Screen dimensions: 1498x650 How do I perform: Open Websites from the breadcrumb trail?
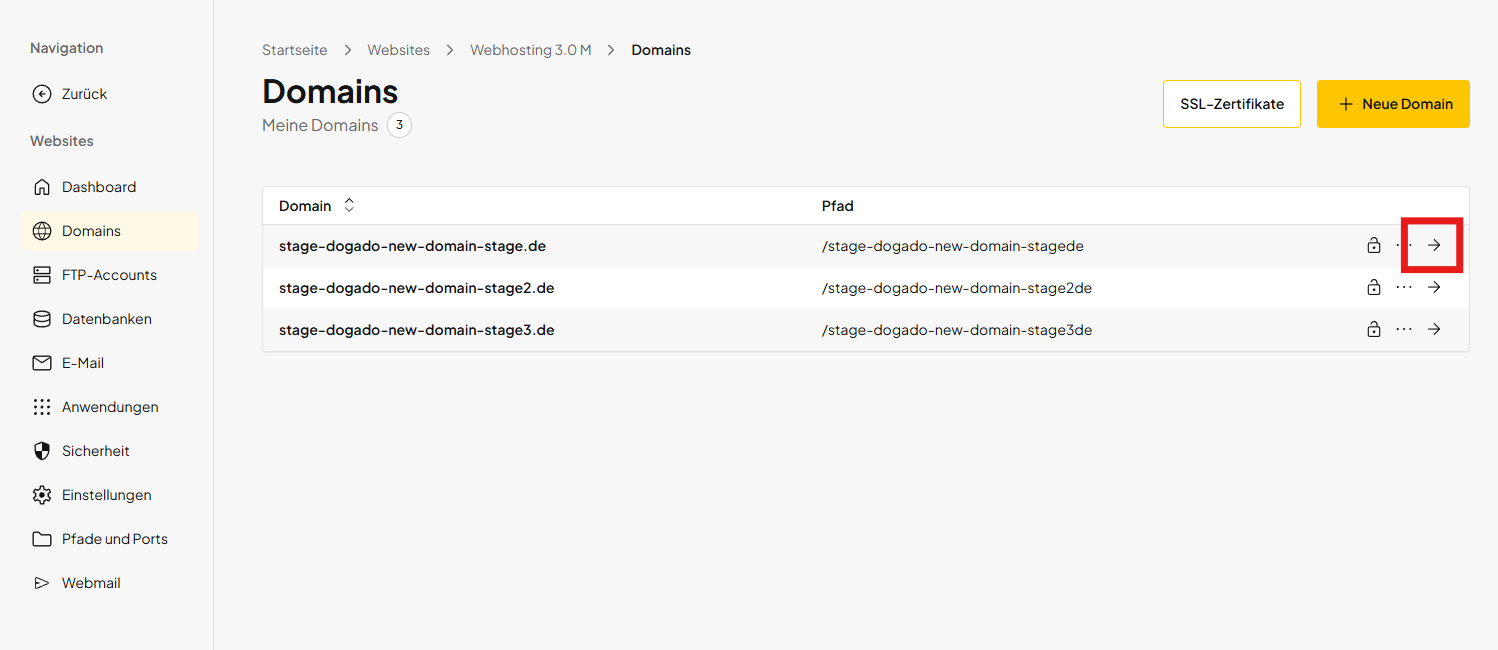(398, 49)
